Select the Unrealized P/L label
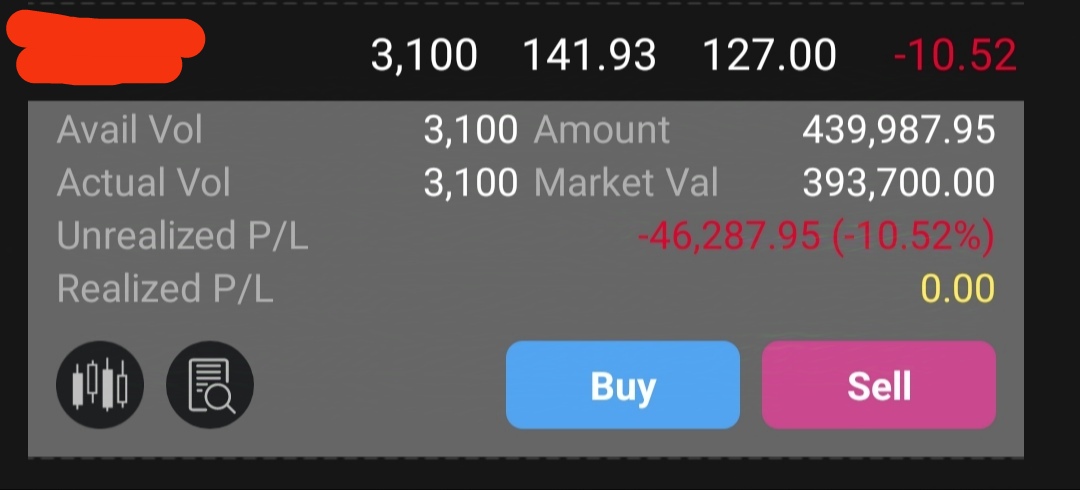Screen dimensions: 1080x490 coord(183,236)
